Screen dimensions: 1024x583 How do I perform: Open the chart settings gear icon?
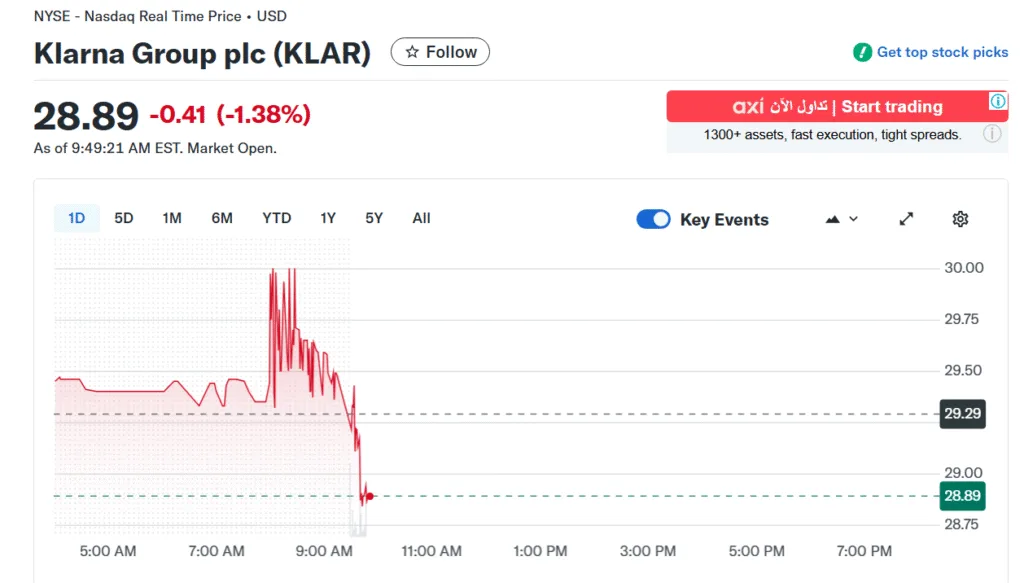coord(960,218)
